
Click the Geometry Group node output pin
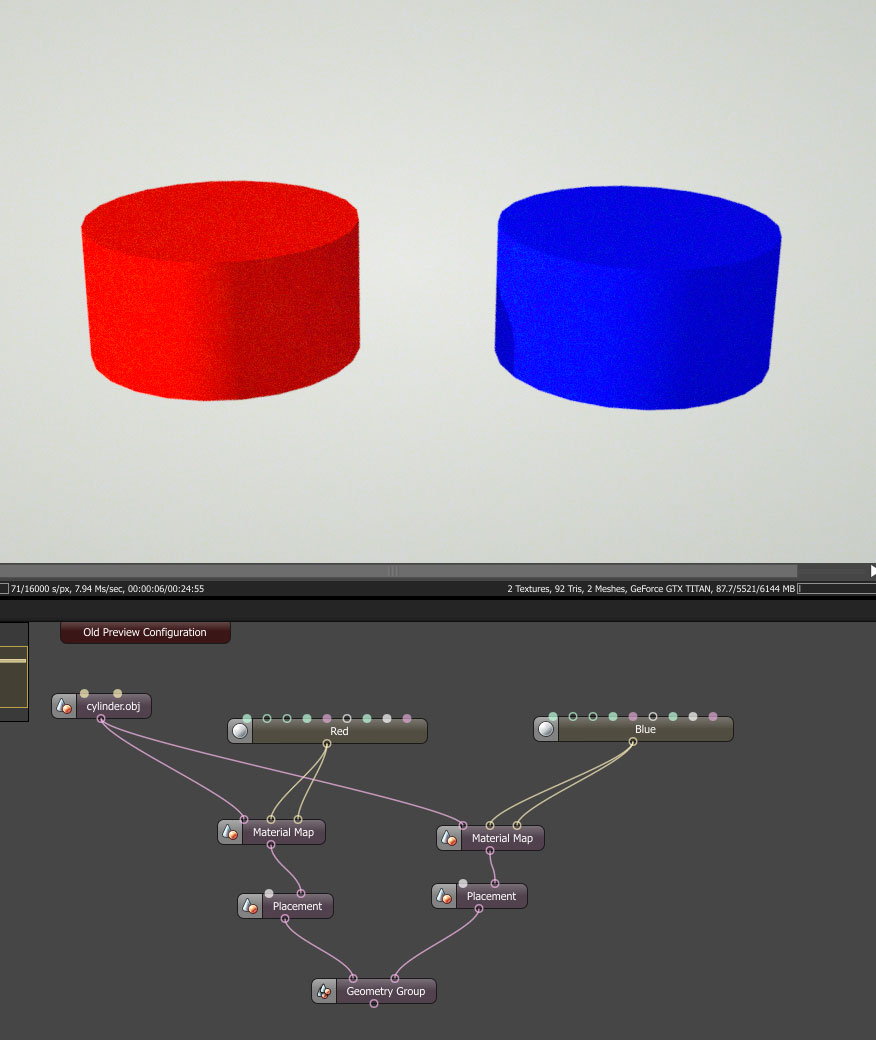tap(374, 1004)
